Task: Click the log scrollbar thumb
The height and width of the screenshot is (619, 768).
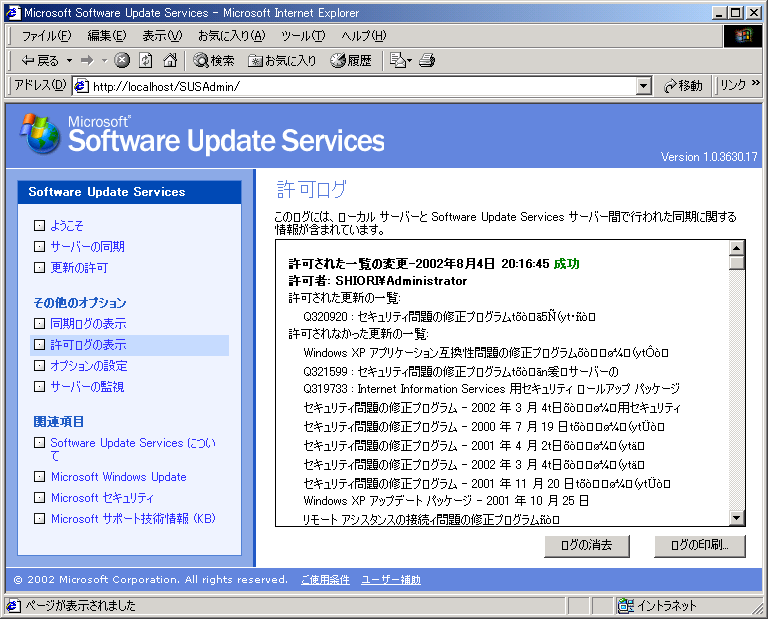Action: pos(737,263)
